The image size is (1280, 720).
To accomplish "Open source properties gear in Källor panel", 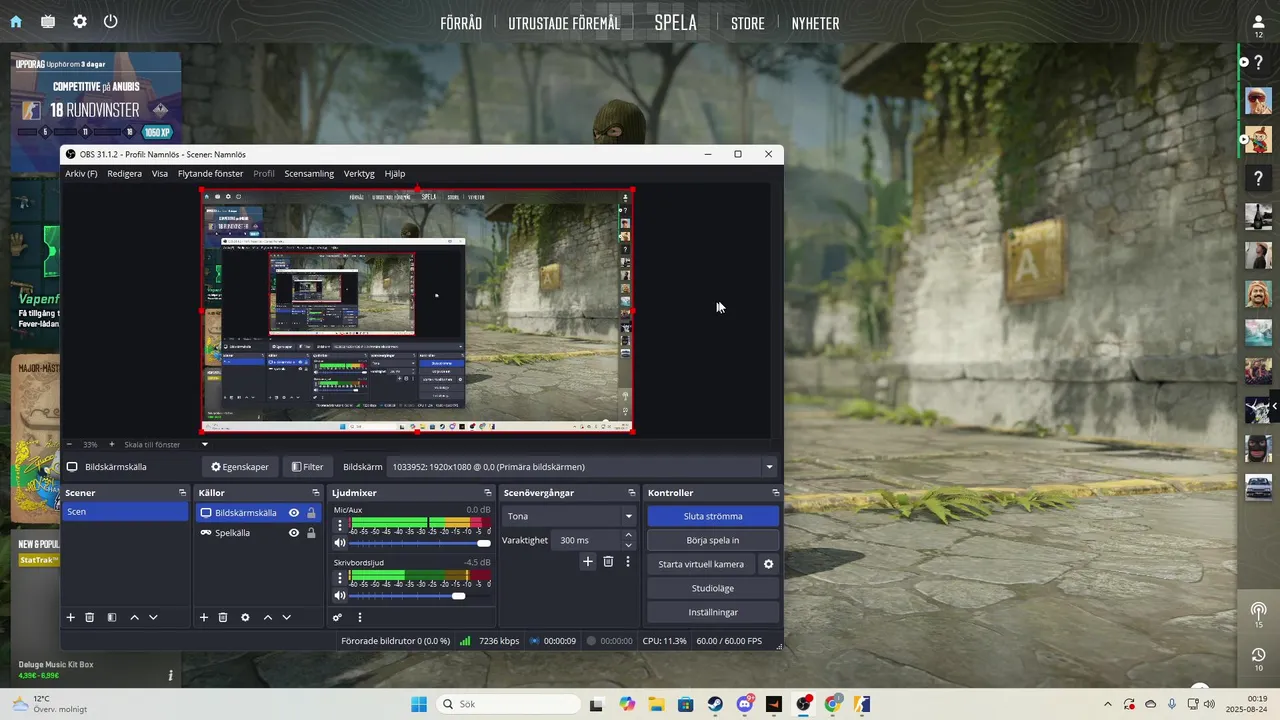I will pos(245,618).
